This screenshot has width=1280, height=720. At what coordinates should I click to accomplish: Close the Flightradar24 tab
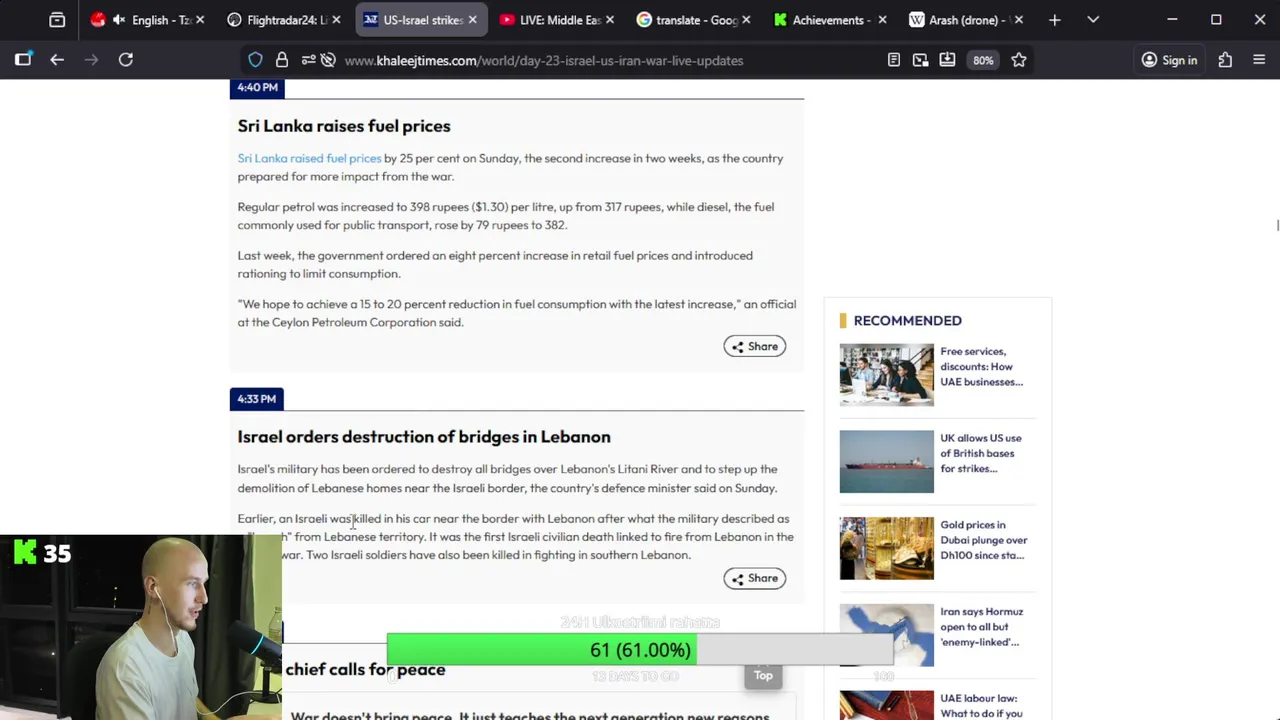click(x=336, y=20)
